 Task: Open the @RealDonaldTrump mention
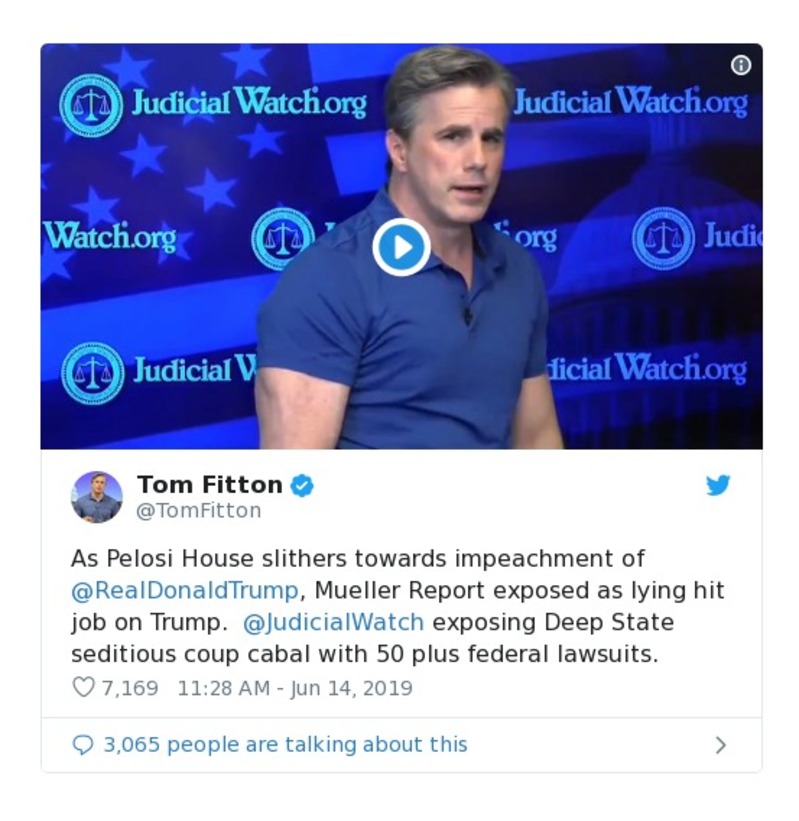(185, 591)
